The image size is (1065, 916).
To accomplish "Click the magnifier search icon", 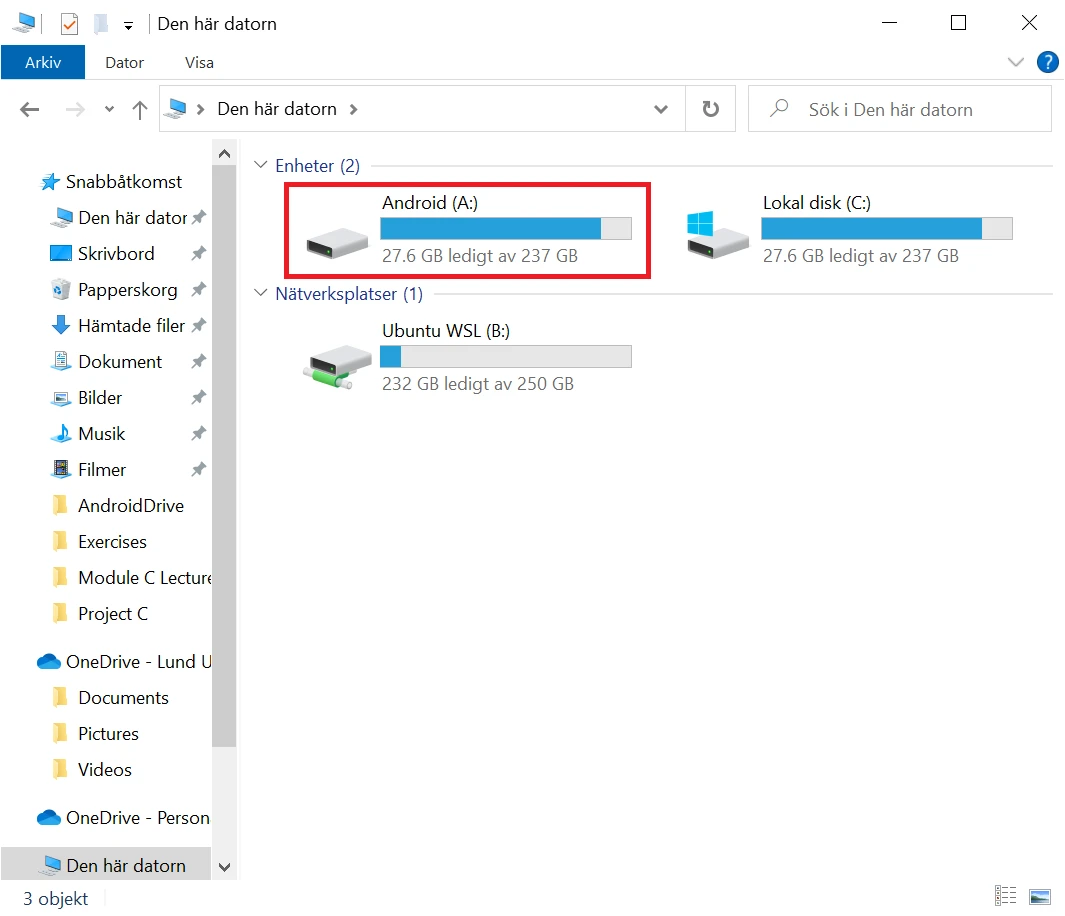I will pos(779,108).
